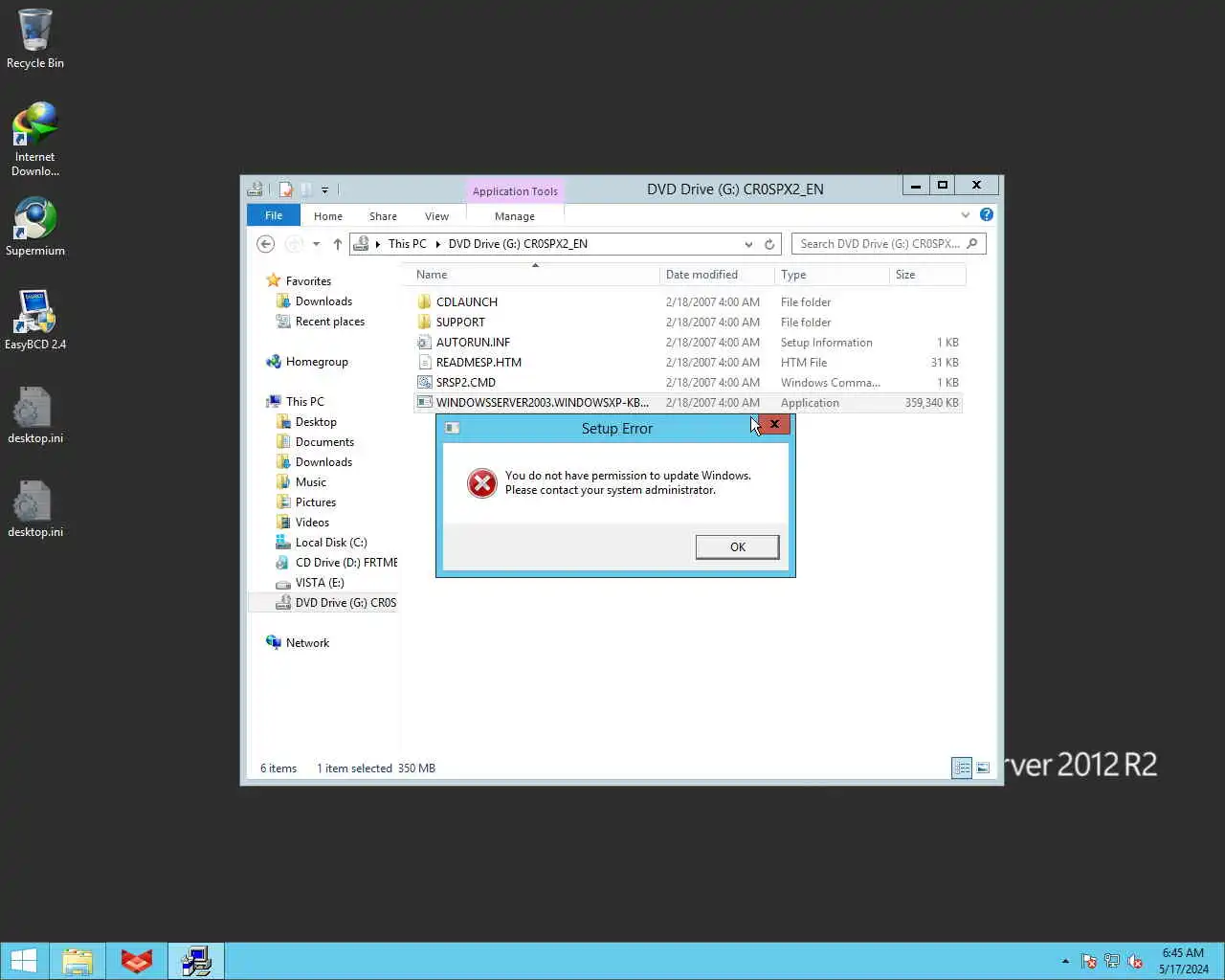
Task: Open Recent places in the navigation pane
Action: pos(329,322)
